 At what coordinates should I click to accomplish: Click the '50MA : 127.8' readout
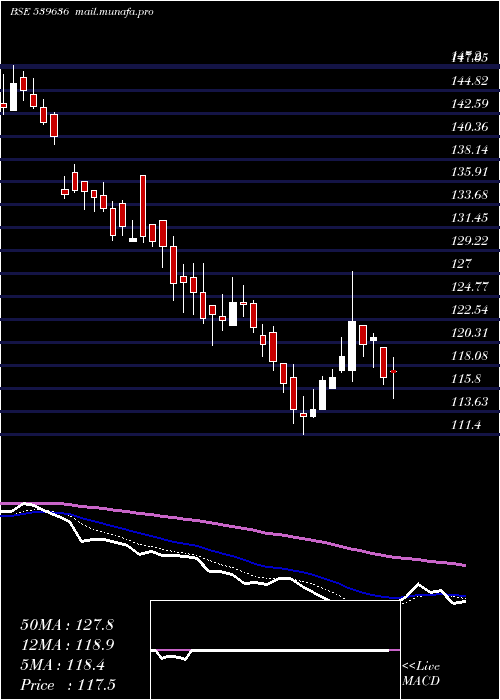pos(67,625)
